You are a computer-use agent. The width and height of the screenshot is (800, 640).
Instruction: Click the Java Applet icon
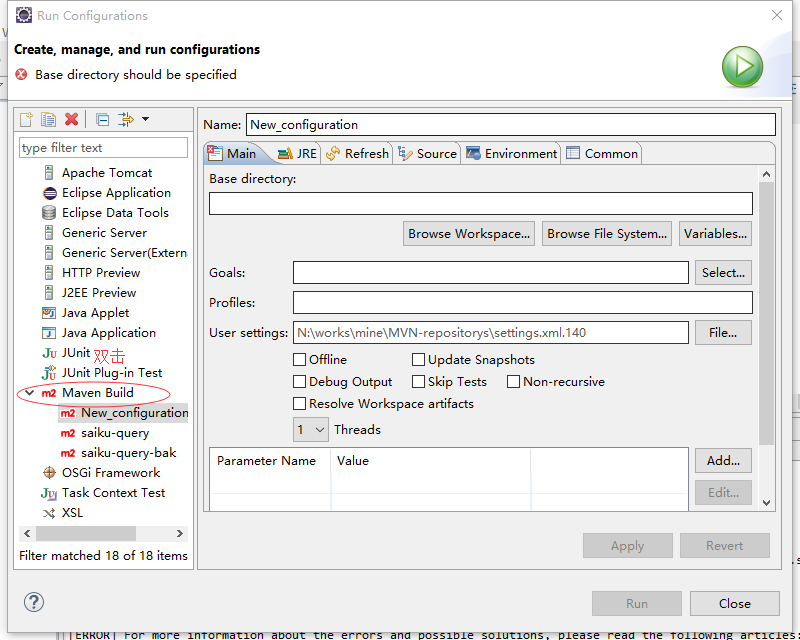pyautogui.click(x=49, y=313)
